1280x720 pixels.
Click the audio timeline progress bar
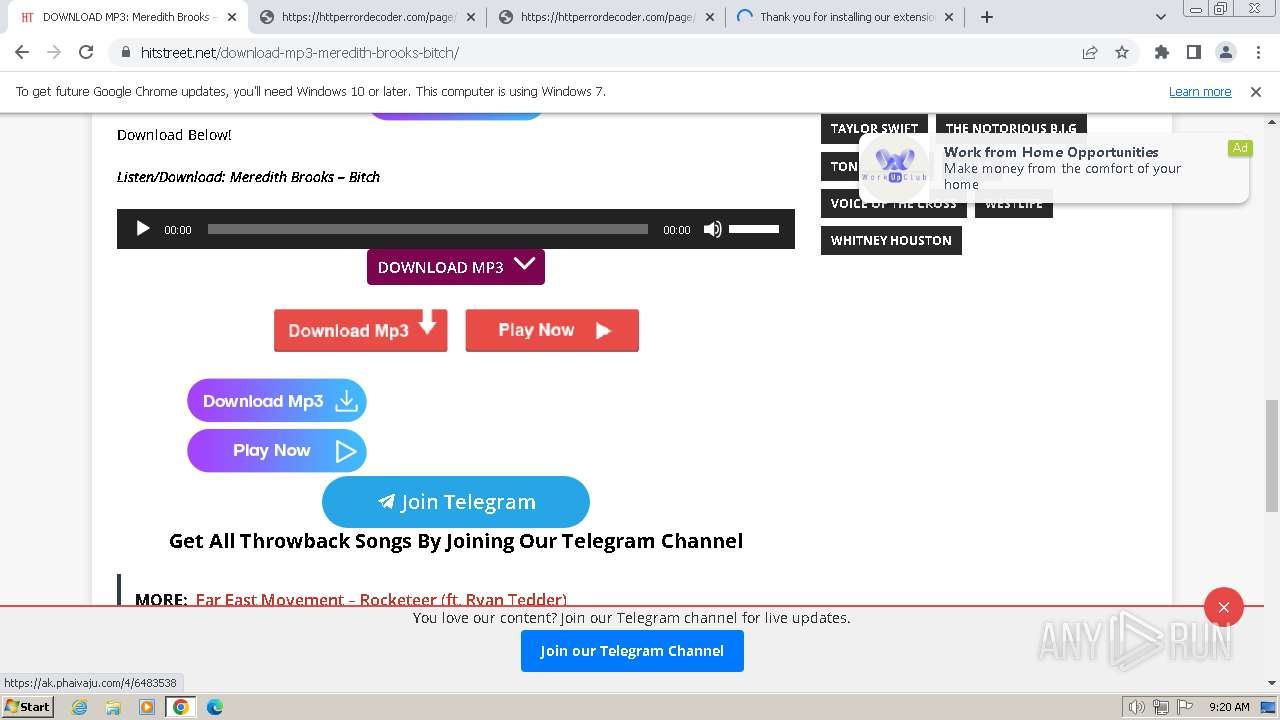click(x=428, y=229)
